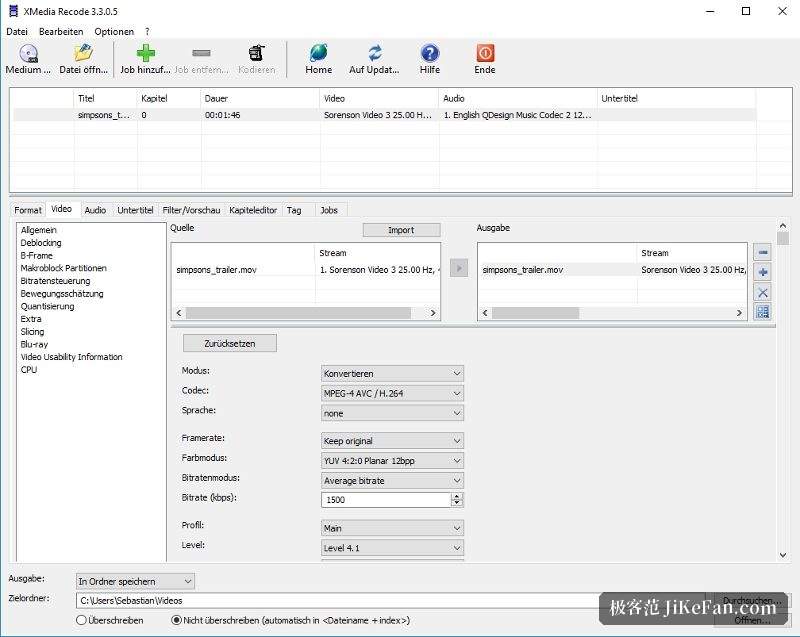Click scroll-down arrow of settings panel
Image resolution: width=800 pixels, height=637 pixels.
tap(783, 555)
